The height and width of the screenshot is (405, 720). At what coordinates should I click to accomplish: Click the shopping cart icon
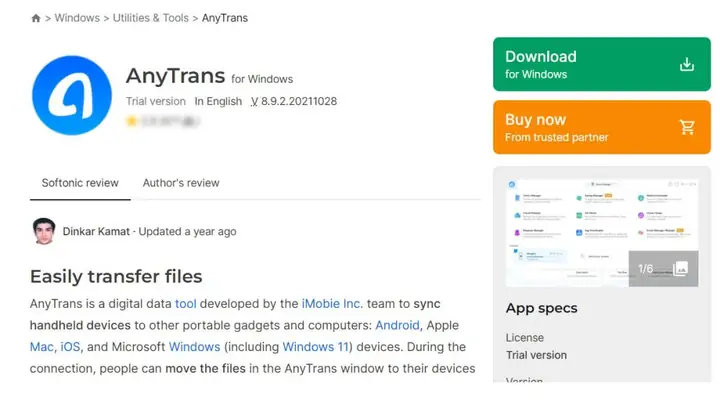pyautogui.click(x=687, y=127)
